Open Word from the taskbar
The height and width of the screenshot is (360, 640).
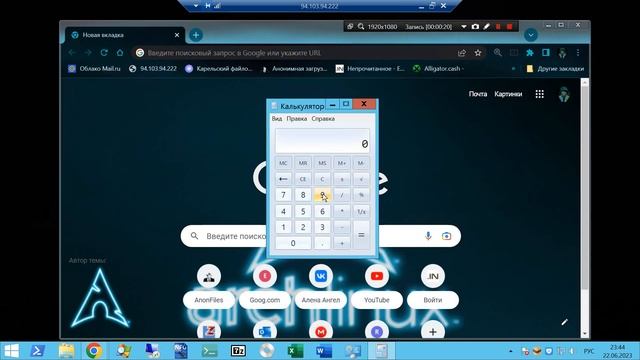pyautogui.click(x=324, y=351)
